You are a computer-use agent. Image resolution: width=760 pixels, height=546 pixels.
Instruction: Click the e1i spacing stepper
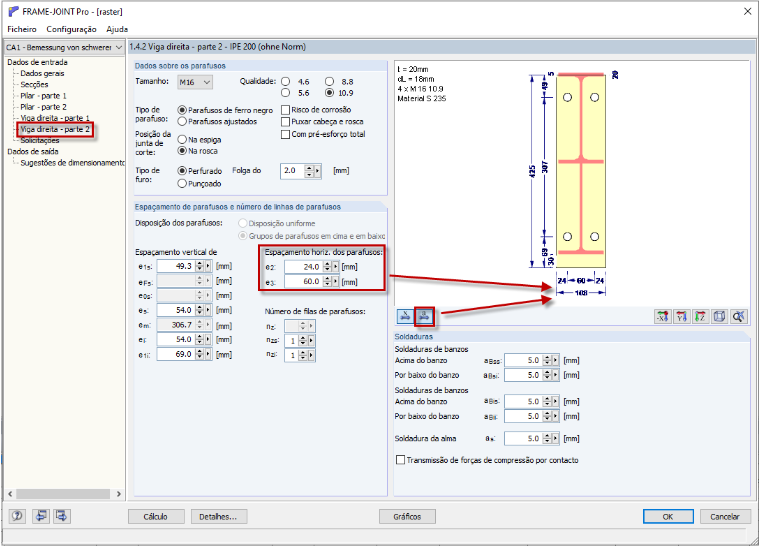[200, 354]
